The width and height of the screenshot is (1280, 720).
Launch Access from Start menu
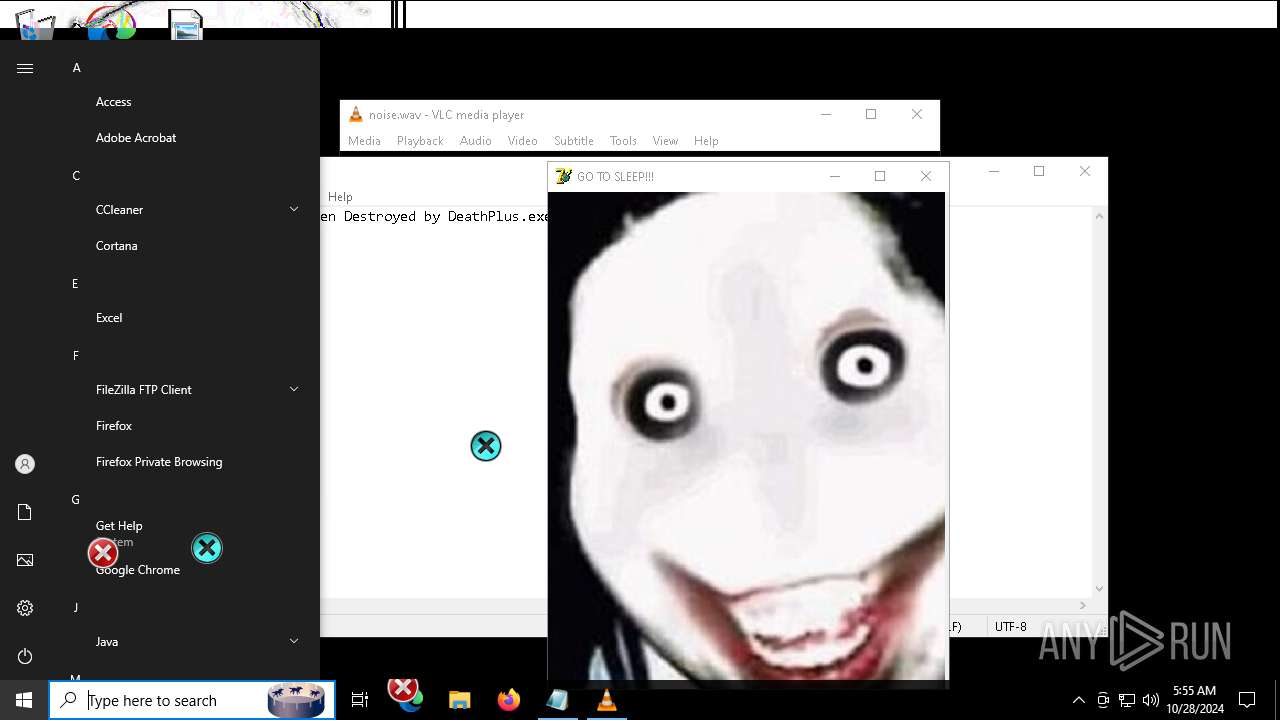114,102
